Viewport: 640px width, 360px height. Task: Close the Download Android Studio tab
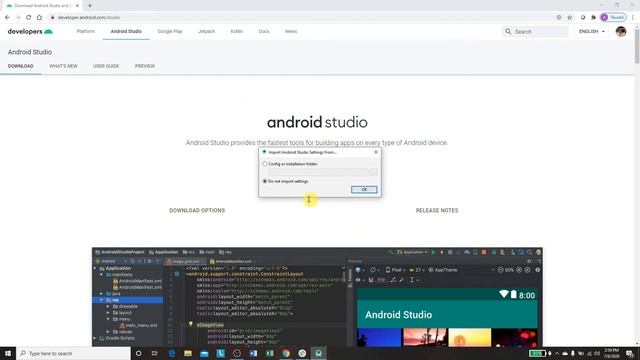77,6
